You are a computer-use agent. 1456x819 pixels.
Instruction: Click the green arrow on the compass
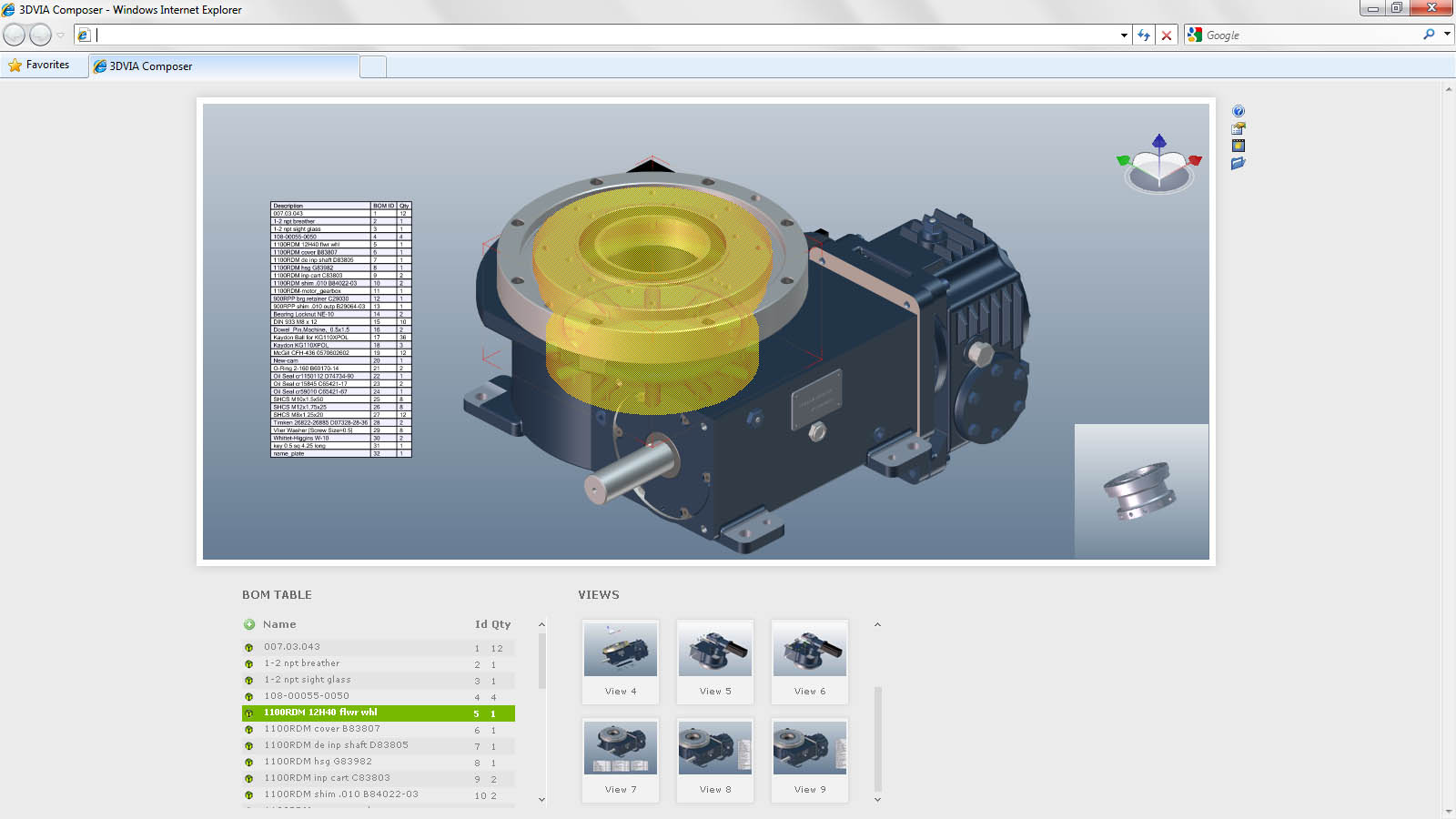coord(1124,161)
